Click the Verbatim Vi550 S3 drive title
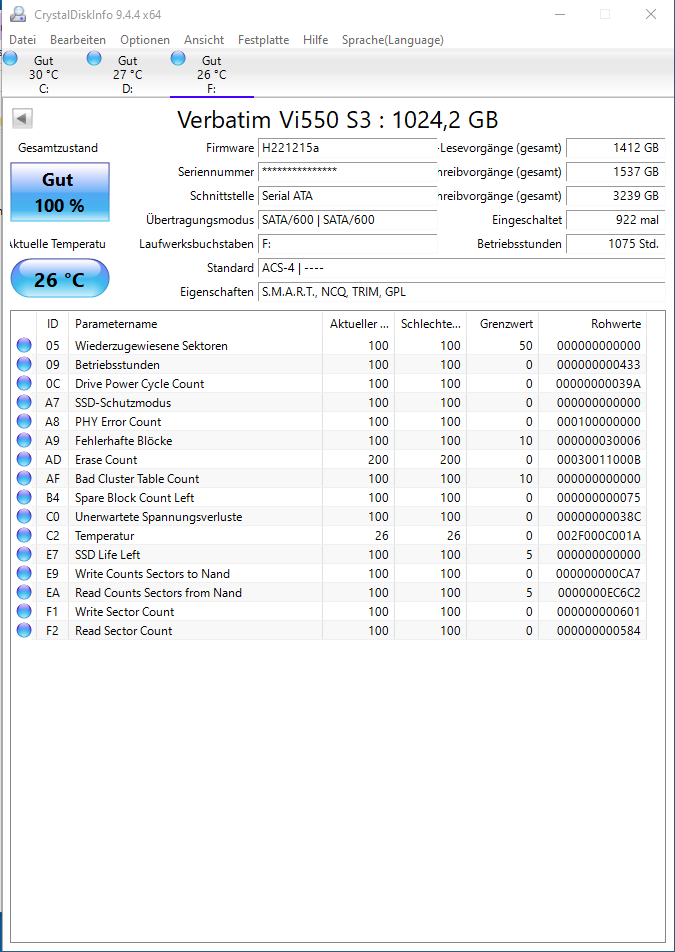675x952 pixels. (x=338, y=120)
